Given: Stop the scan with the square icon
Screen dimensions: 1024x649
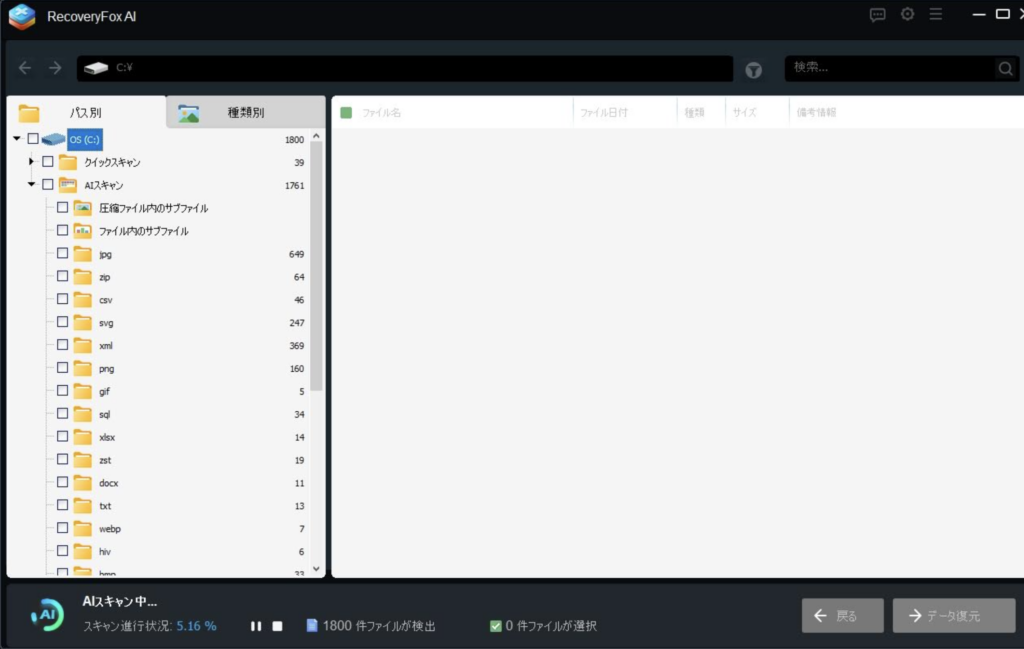Looking at the screenshot, I should [x=278, y=626].
